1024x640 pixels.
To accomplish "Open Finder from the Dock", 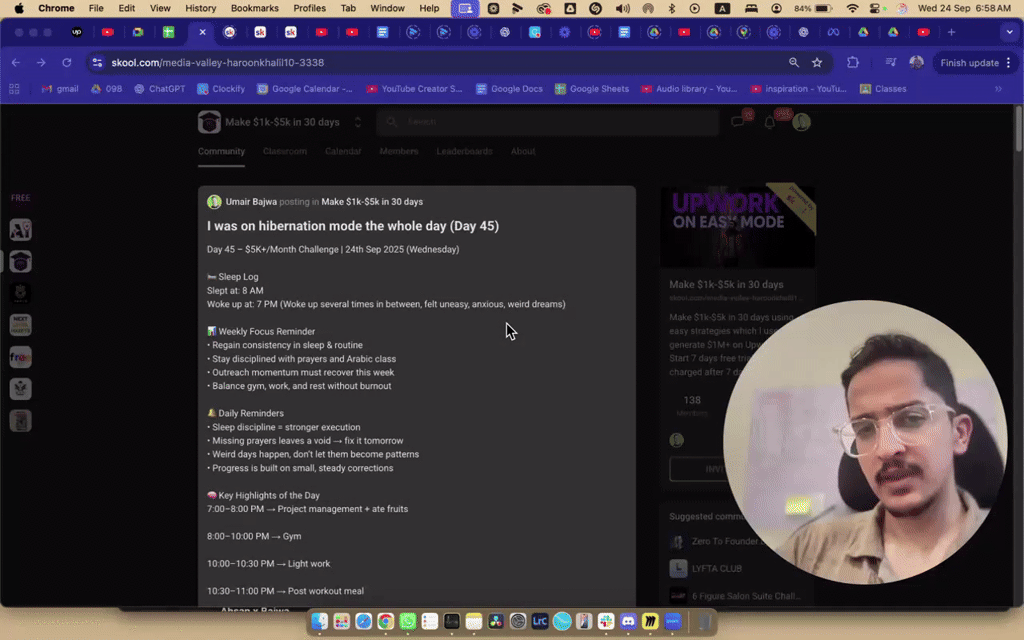I will point(319,622).
